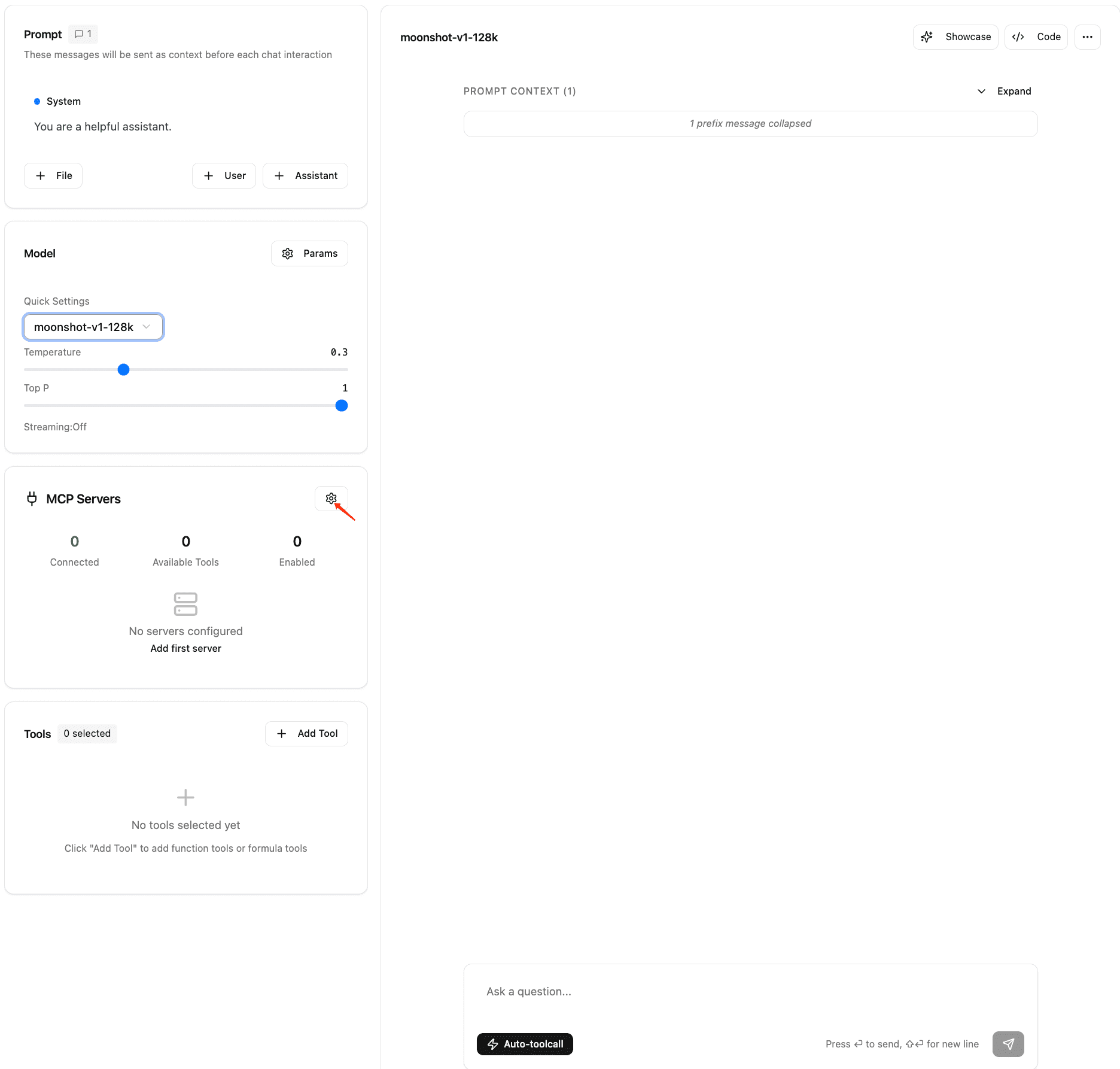Image resolution: width=1120 pixels, height=1069 pixels.
Task: Click Add first server link
Action: coord(185,648)
